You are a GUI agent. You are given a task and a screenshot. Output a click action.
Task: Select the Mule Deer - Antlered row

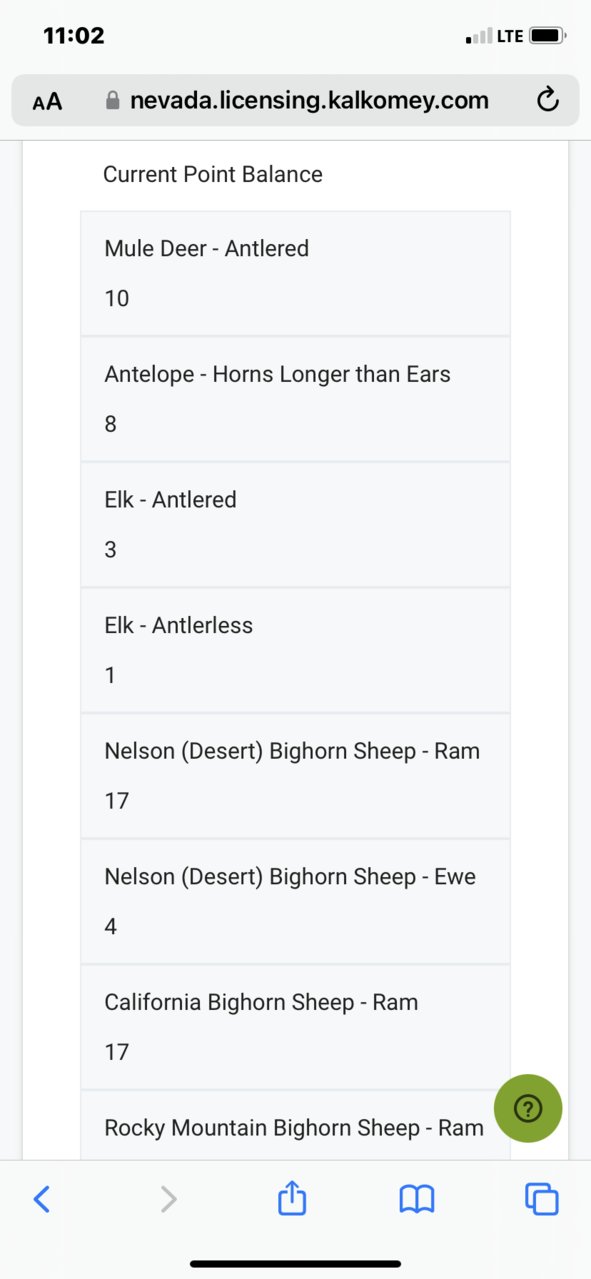296,273
